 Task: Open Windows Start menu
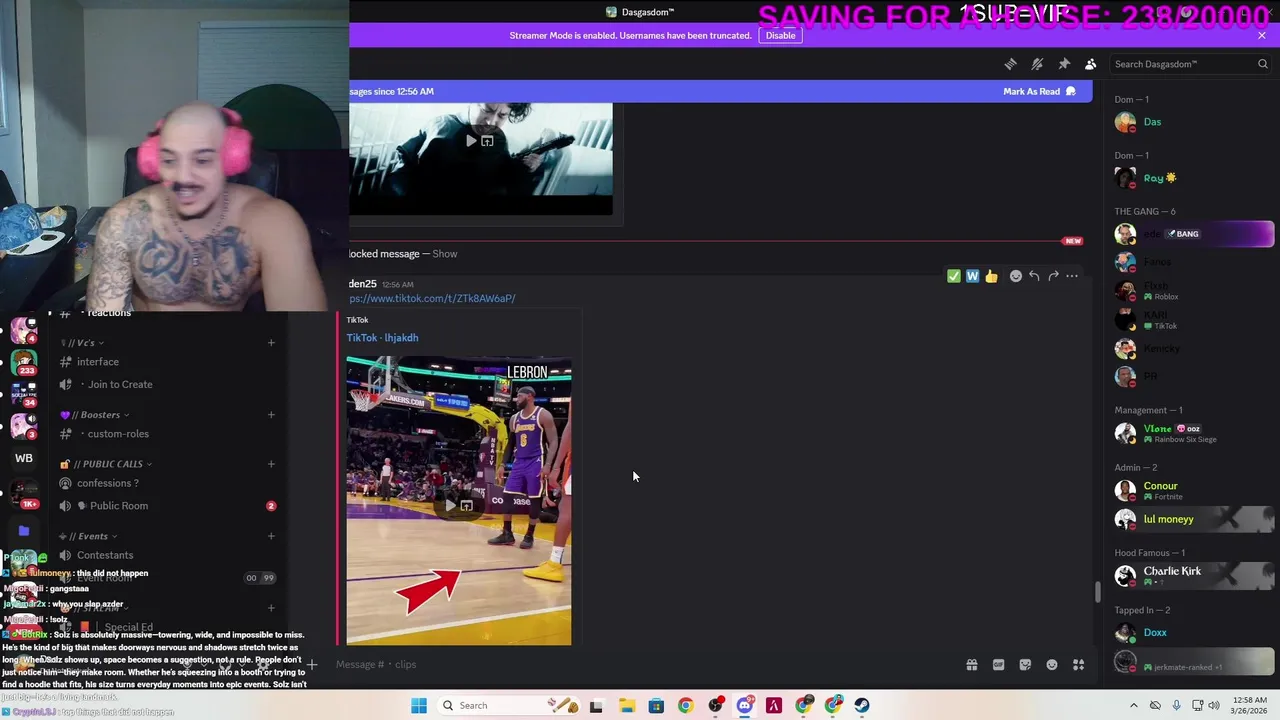(419, 706)
